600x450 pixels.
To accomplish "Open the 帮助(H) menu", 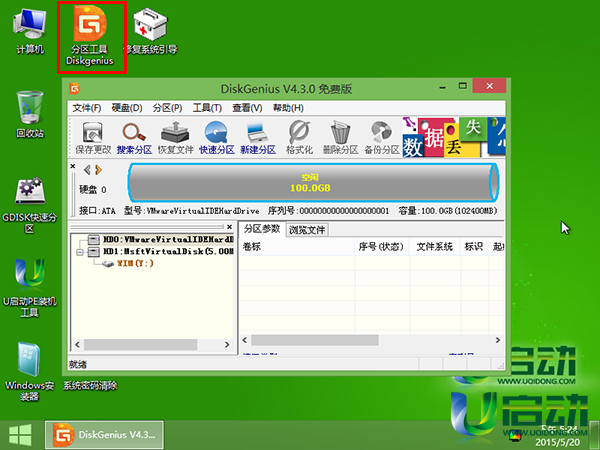I will tap(288, 108).
